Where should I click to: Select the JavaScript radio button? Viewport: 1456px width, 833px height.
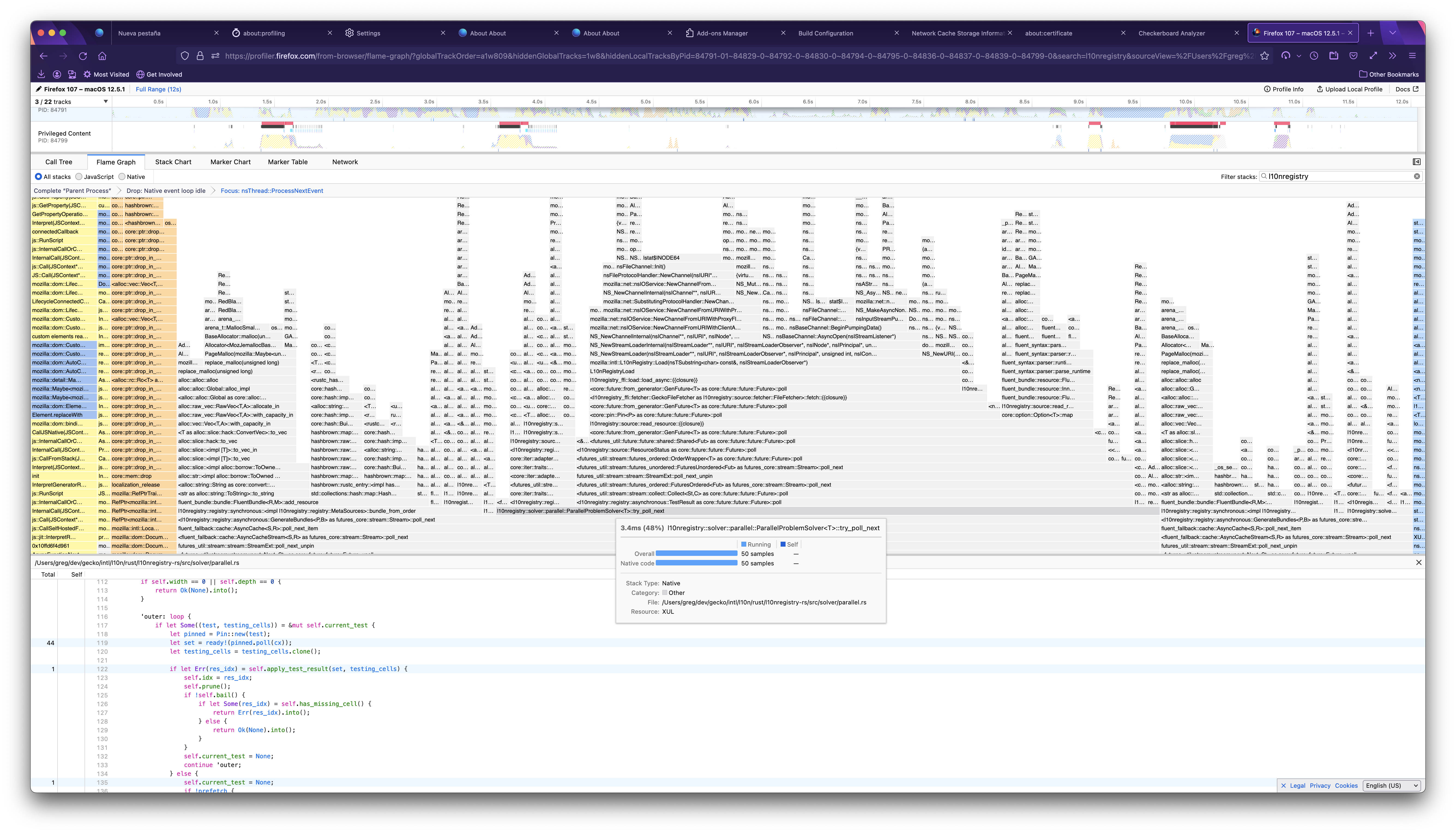point(79,177)
